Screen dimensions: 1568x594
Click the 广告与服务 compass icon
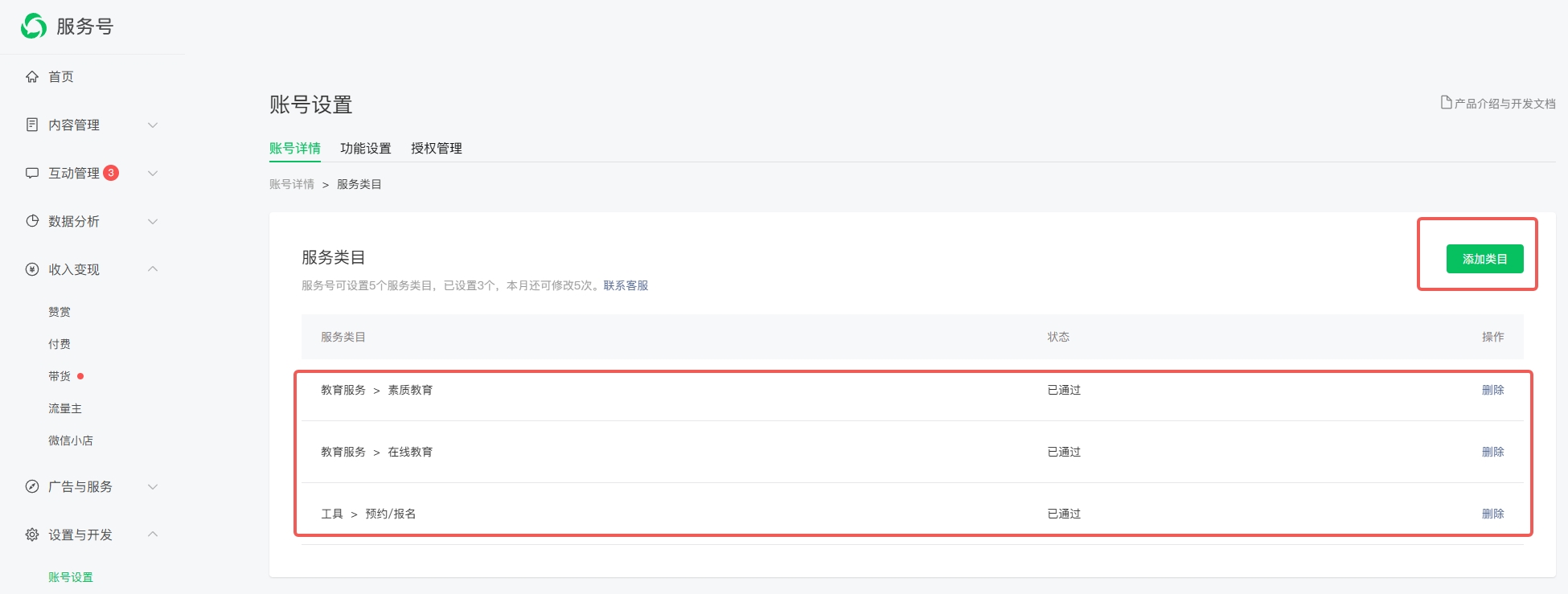click(32, 486)
